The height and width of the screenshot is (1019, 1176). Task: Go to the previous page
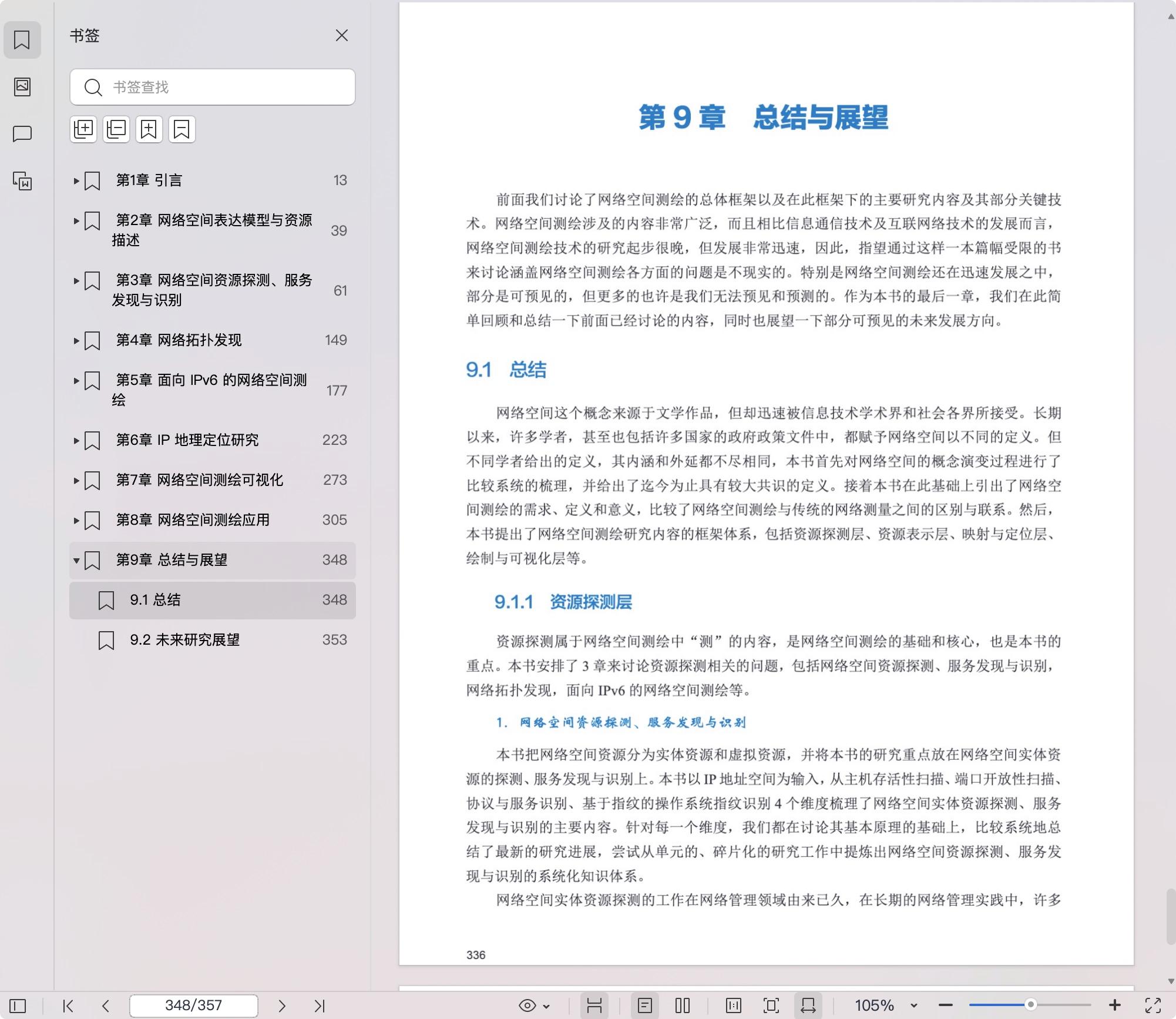point(106,1005)
